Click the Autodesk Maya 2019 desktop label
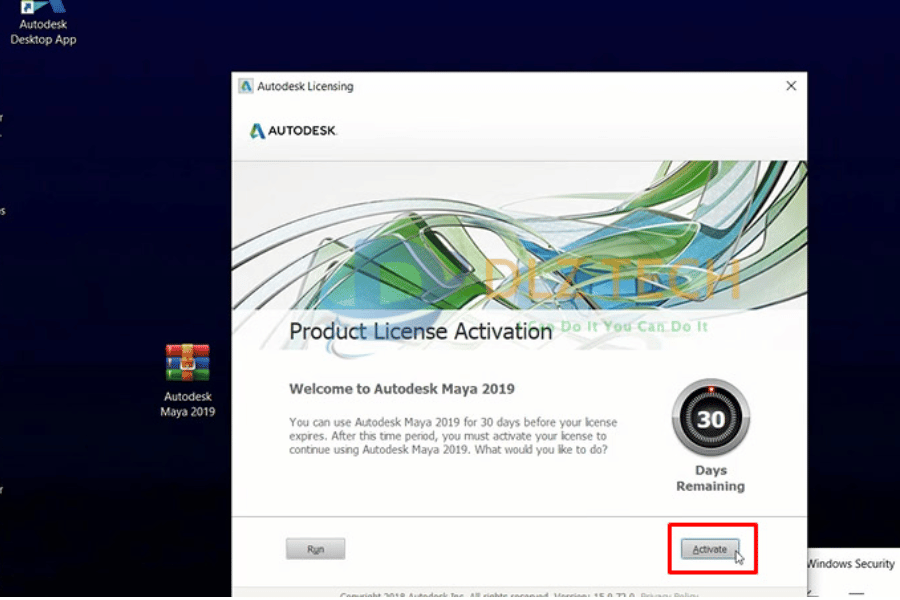Image resolution: width=900 pixels, height=600 pixels. [188, 404]
